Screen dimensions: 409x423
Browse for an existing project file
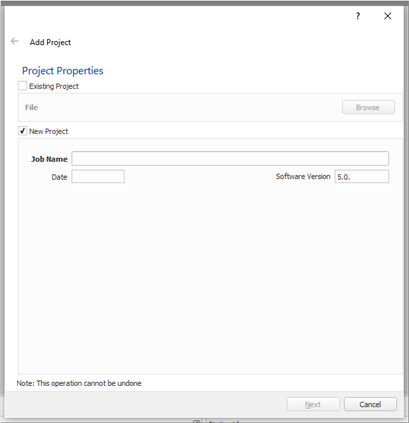coord(368,107)
